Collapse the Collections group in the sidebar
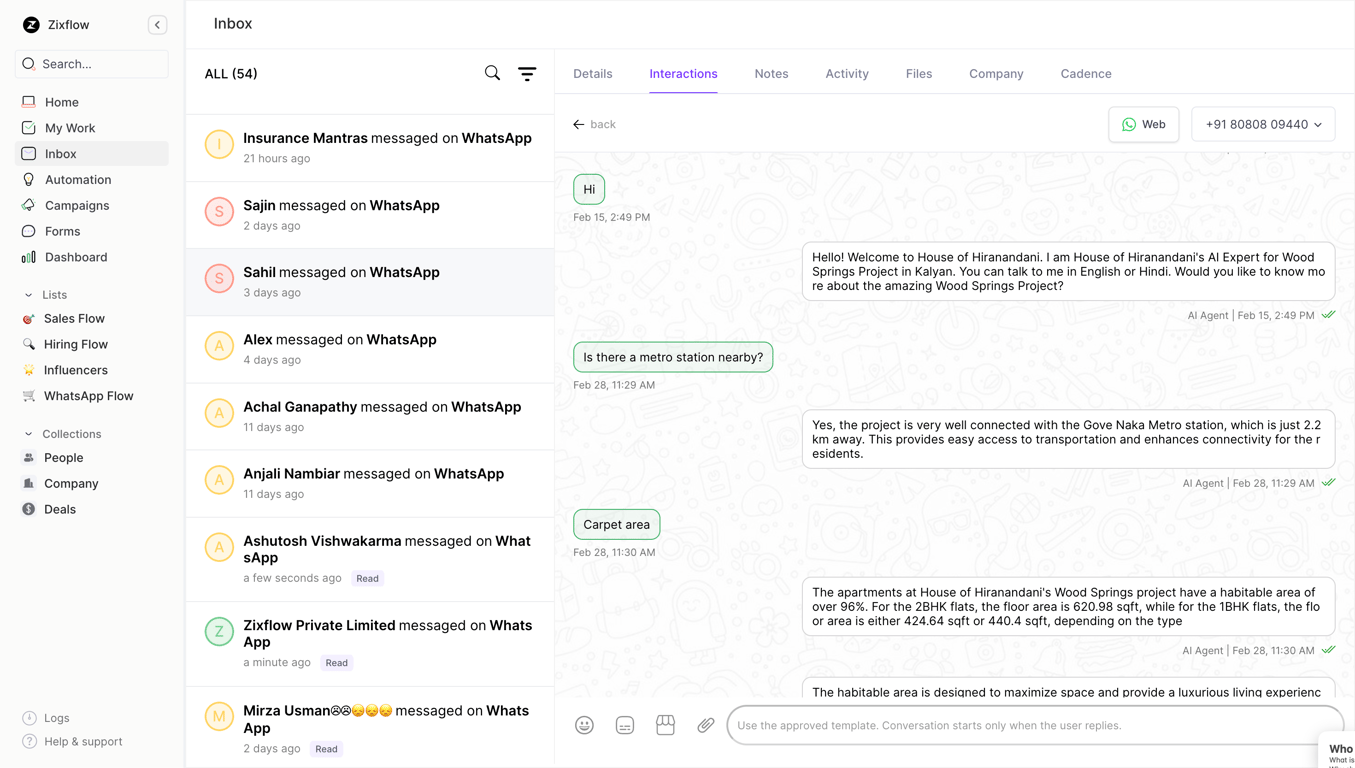 pos(29,433)
